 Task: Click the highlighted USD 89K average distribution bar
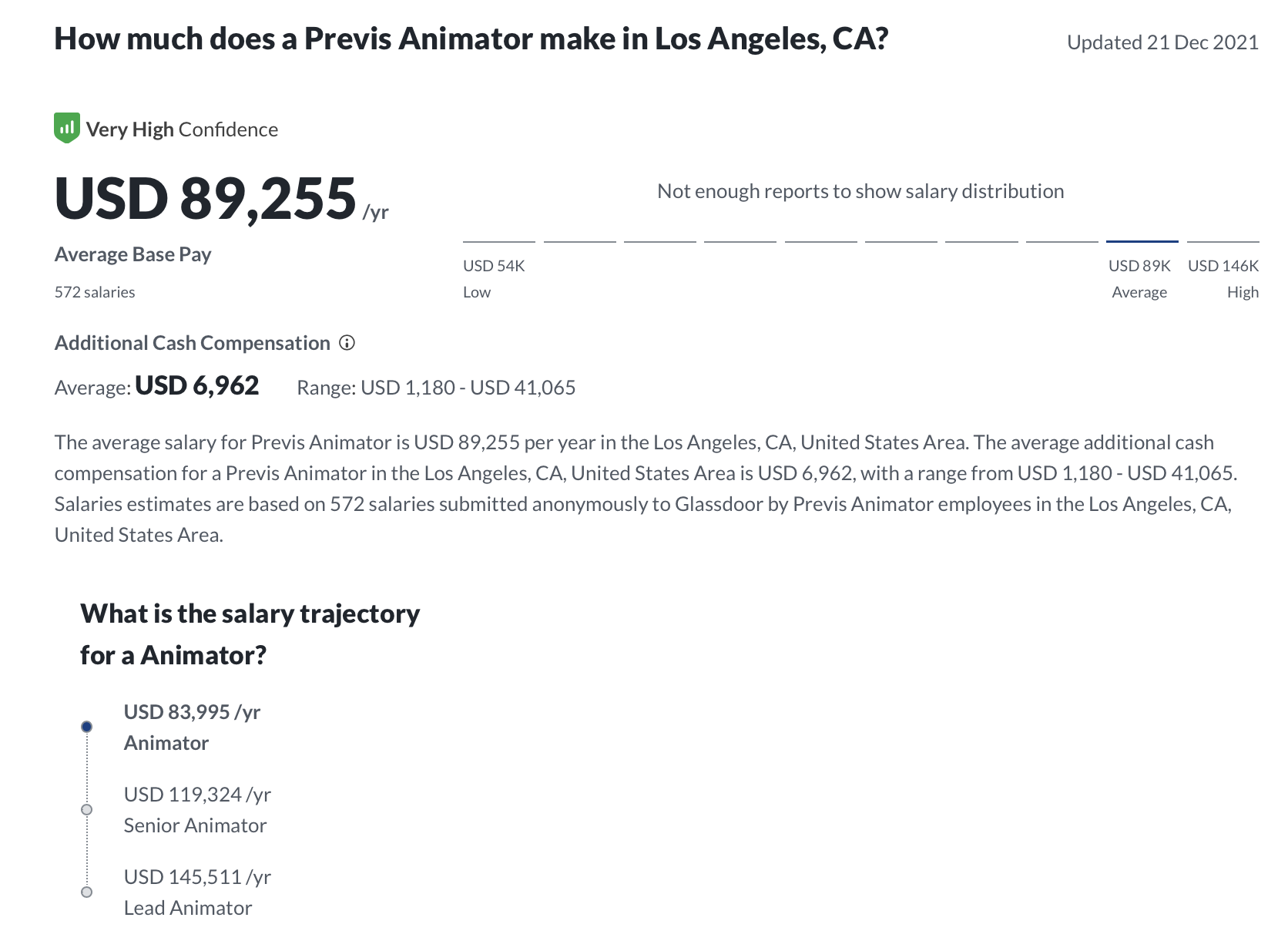(x=1142, y=241)
